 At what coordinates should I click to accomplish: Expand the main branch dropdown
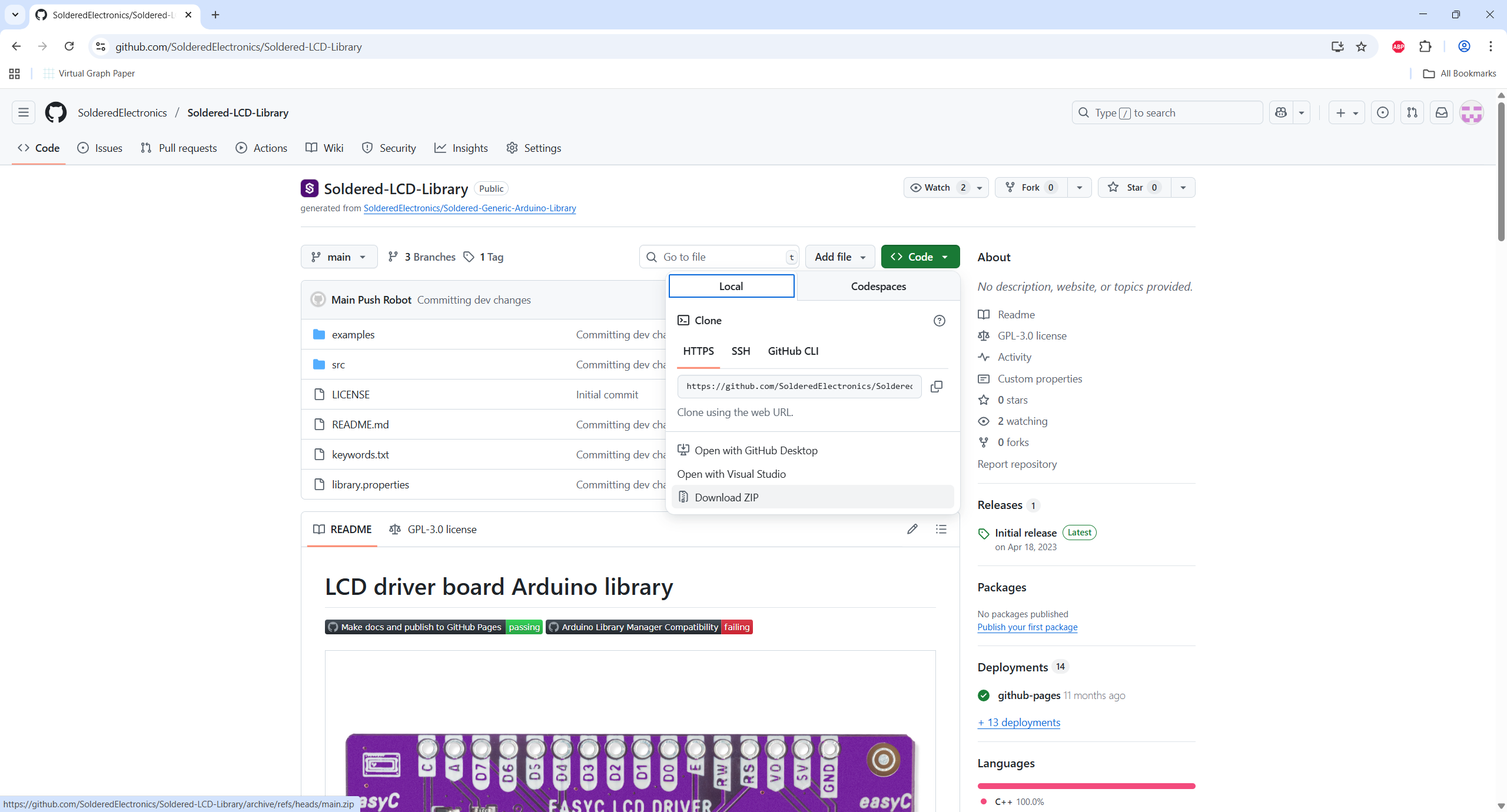(x=339, y=257)
